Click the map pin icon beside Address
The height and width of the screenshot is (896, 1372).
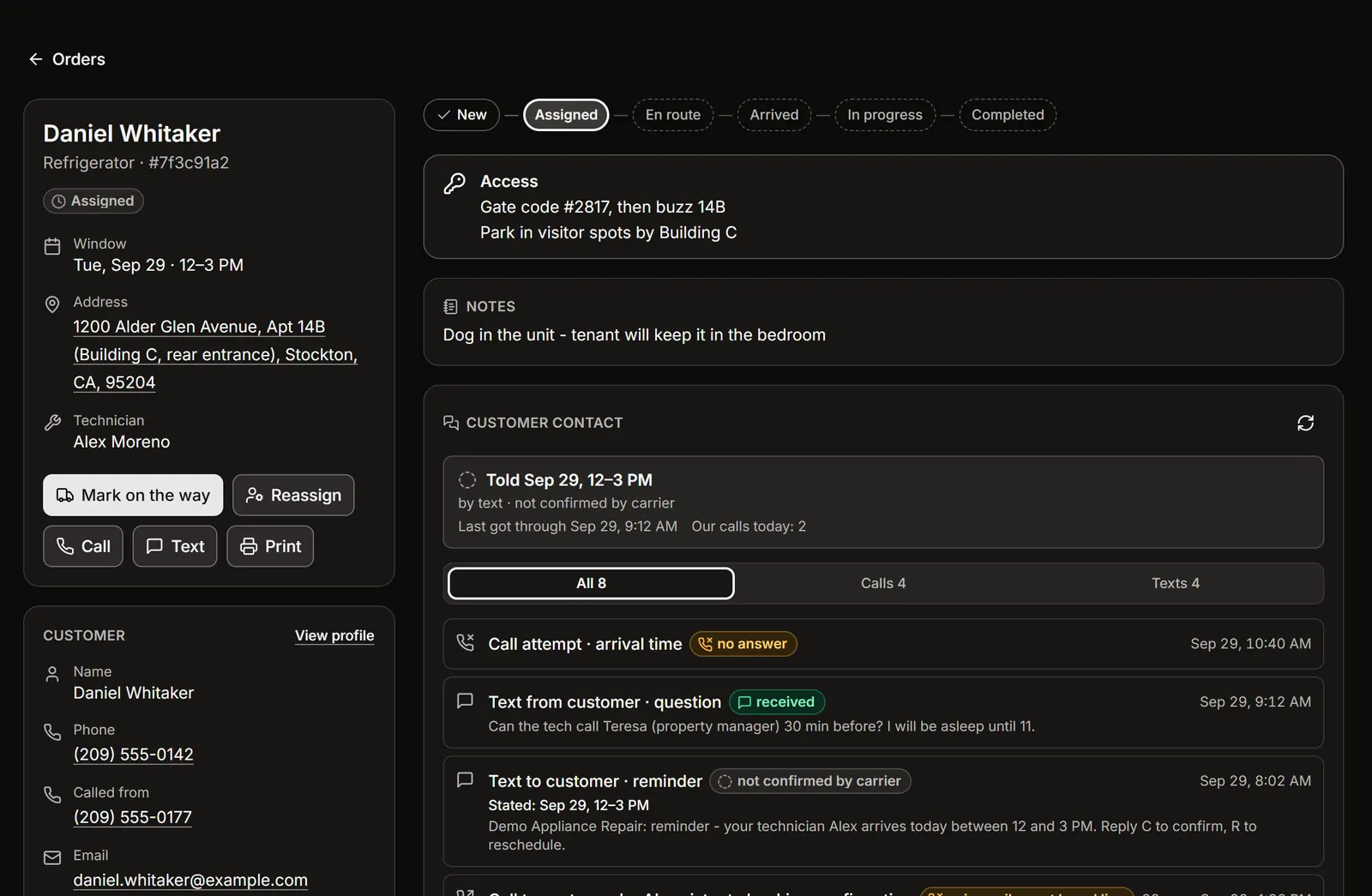pyautogui.click(x=52, y=304)
